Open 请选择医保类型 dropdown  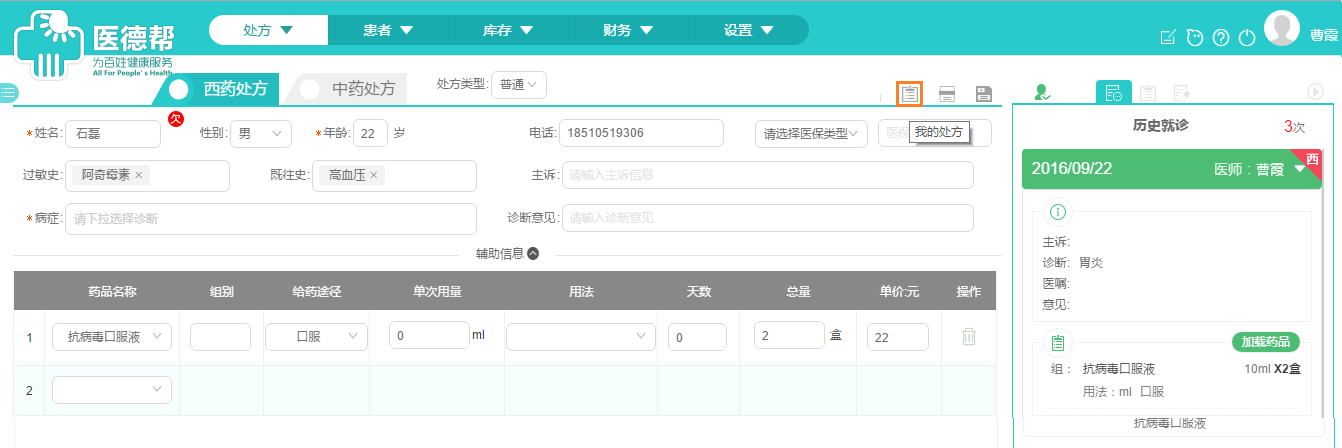[x=812, y=133]
